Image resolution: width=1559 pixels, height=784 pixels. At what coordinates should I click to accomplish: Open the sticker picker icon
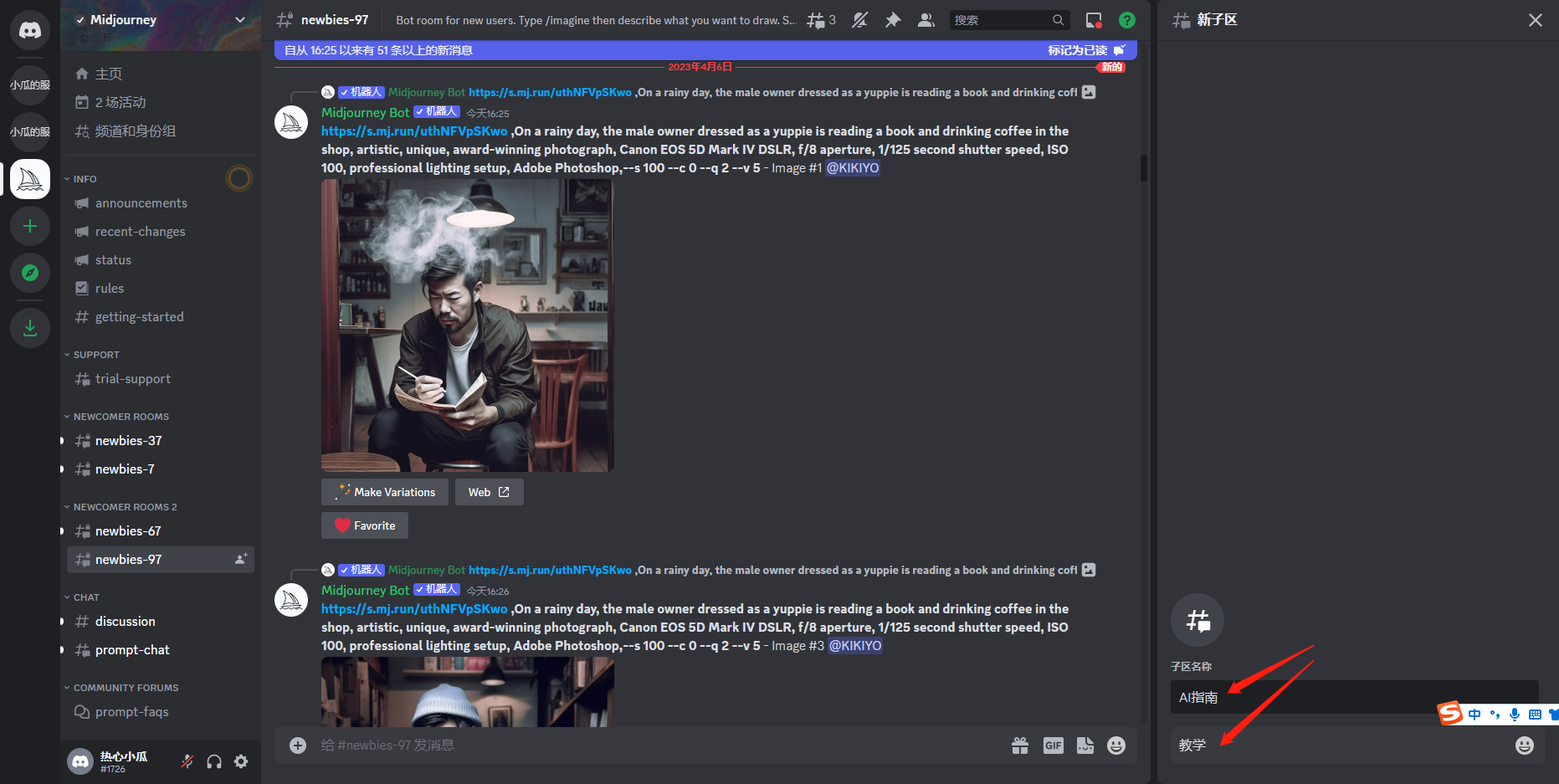pyautogui.click(x=1085, y=746)
